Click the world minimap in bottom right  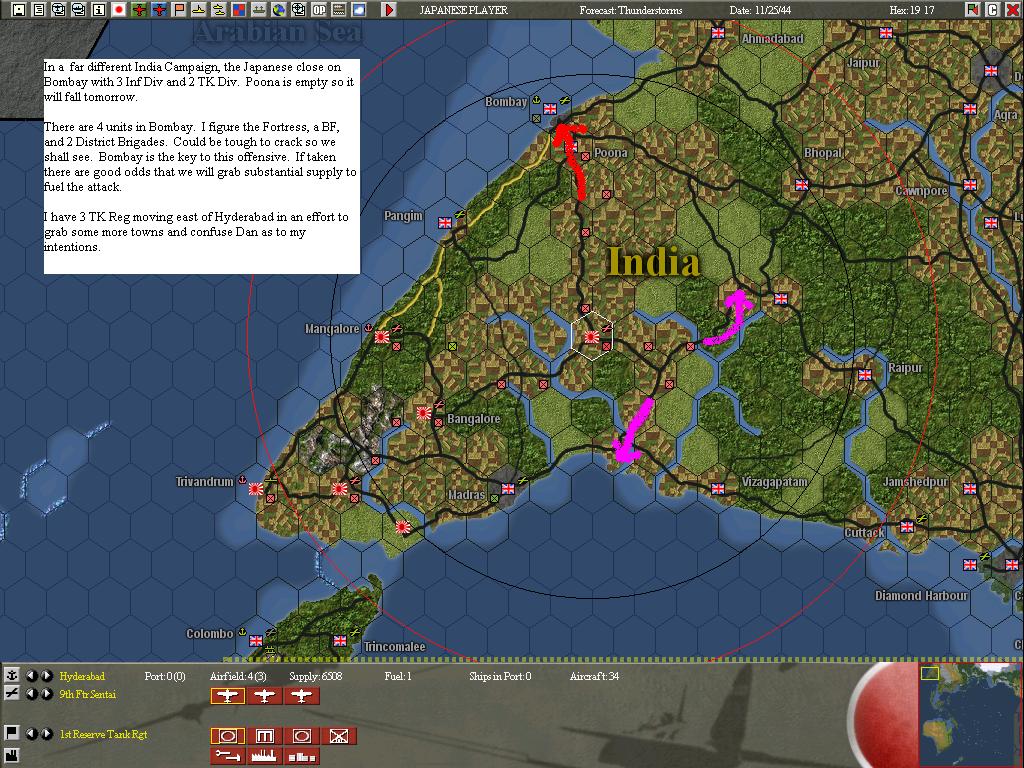971,714
